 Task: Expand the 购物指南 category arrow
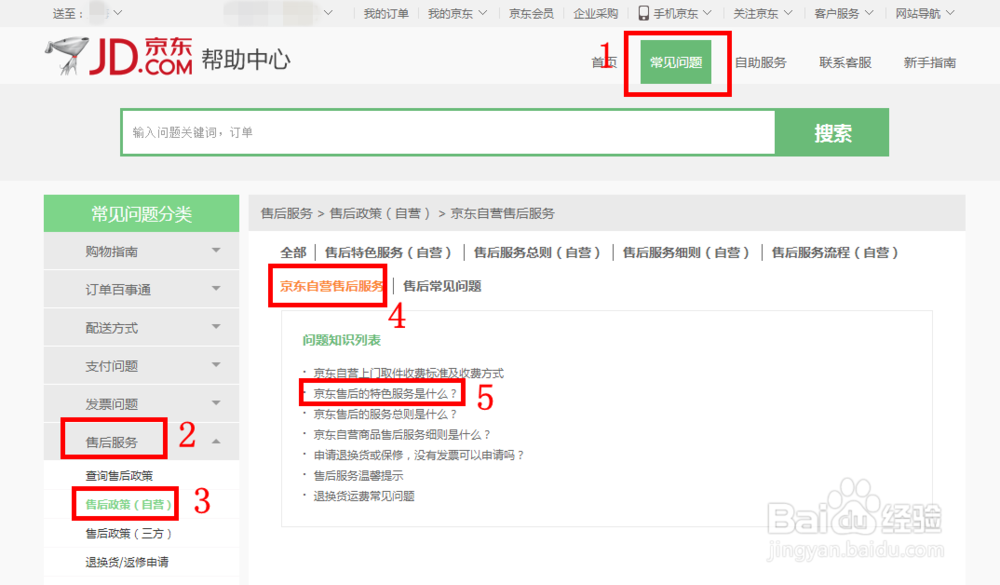(216, 251)
